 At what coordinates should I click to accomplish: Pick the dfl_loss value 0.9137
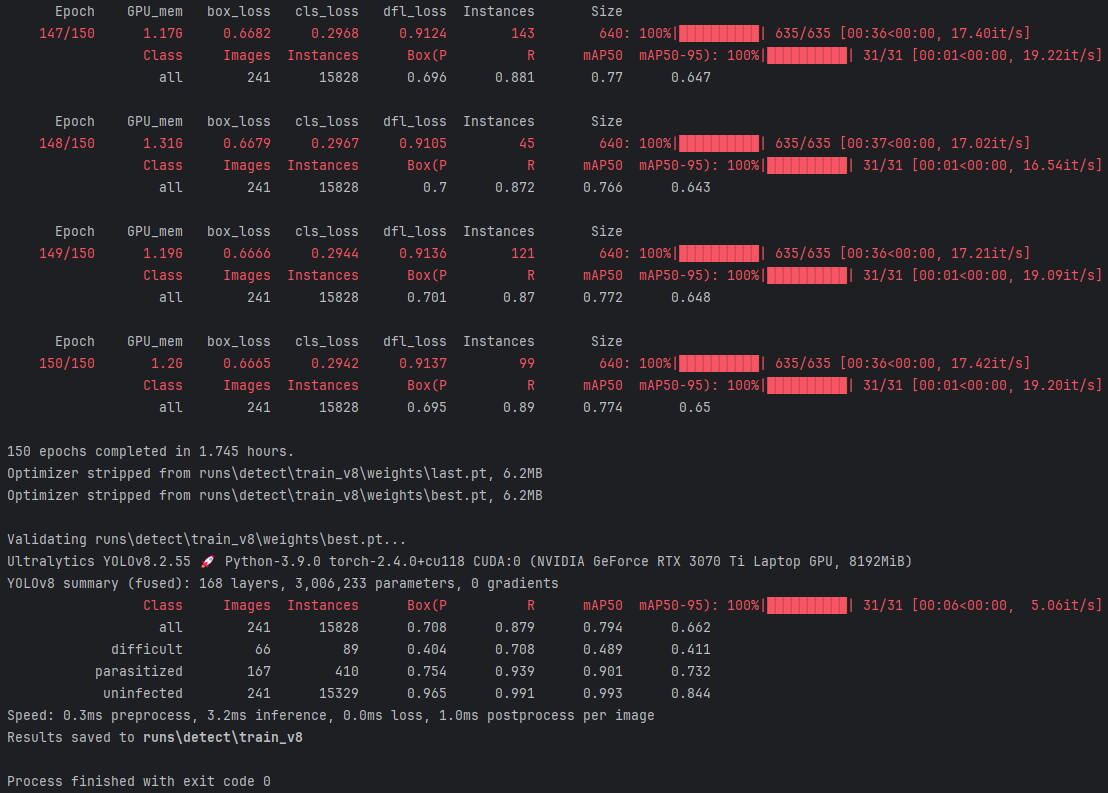tap(423, 363)
